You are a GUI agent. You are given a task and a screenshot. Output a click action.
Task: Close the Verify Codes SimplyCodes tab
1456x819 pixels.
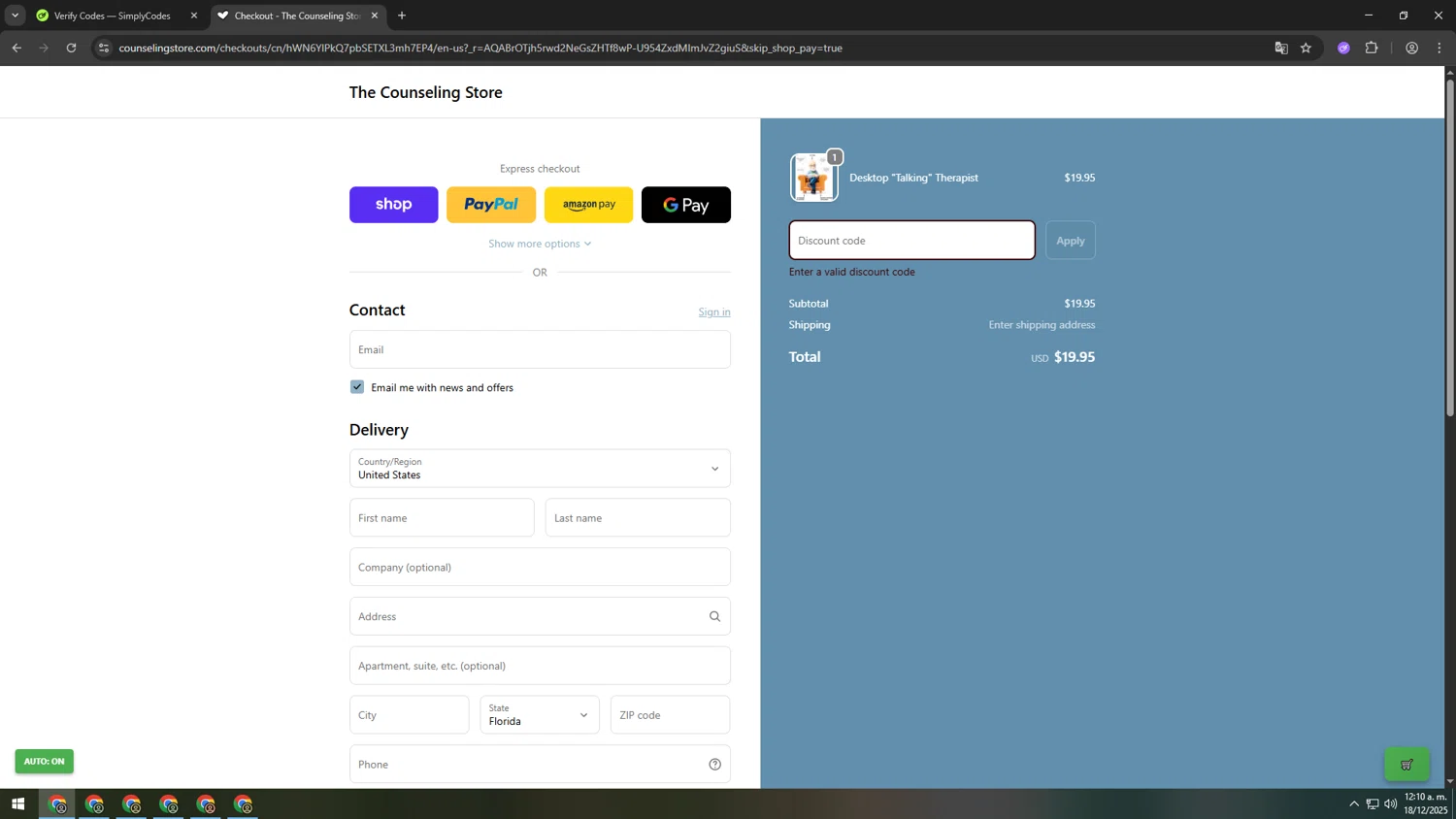(194, 16)
